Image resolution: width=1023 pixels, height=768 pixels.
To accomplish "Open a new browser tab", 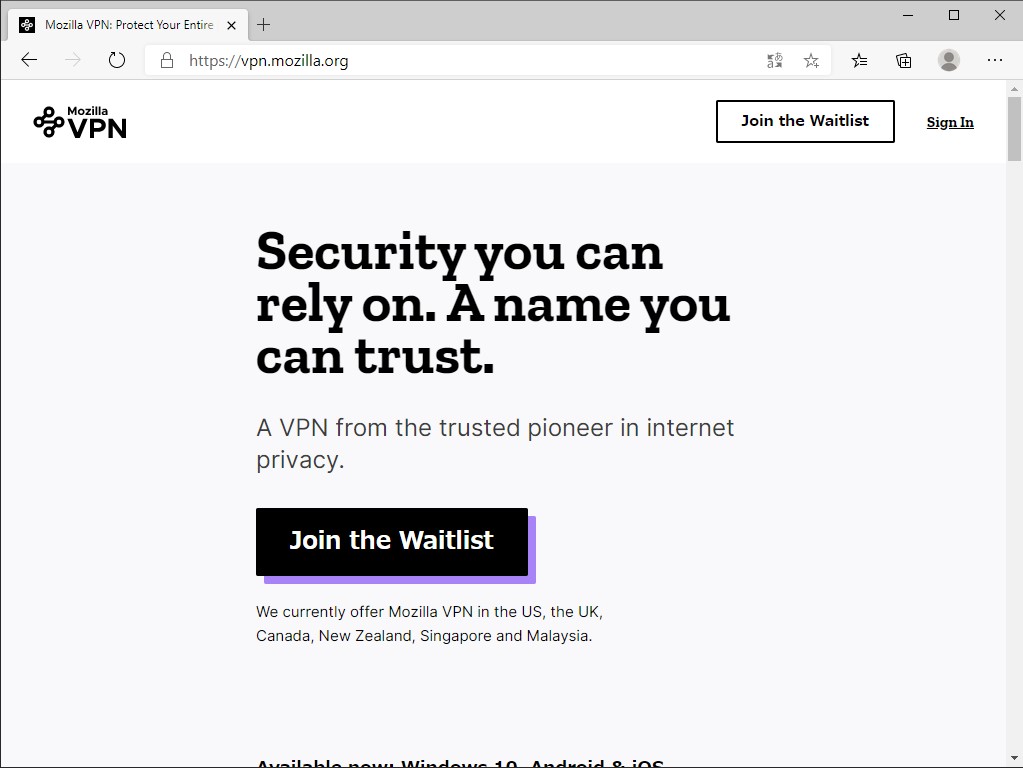I will tap(263, 24).
